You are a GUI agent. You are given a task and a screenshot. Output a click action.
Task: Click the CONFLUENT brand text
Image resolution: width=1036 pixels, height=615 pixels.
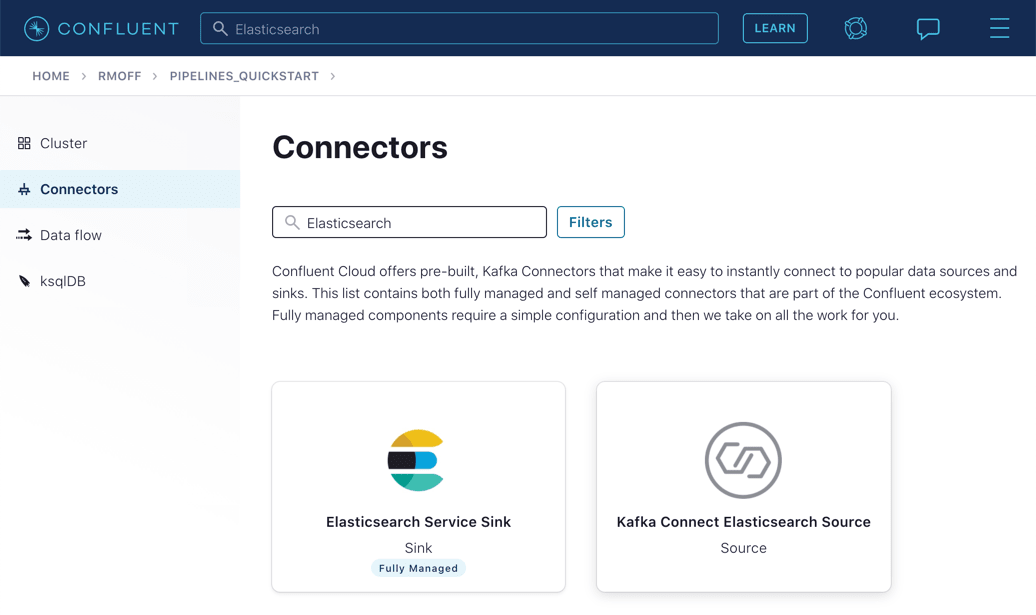(118, 28)
